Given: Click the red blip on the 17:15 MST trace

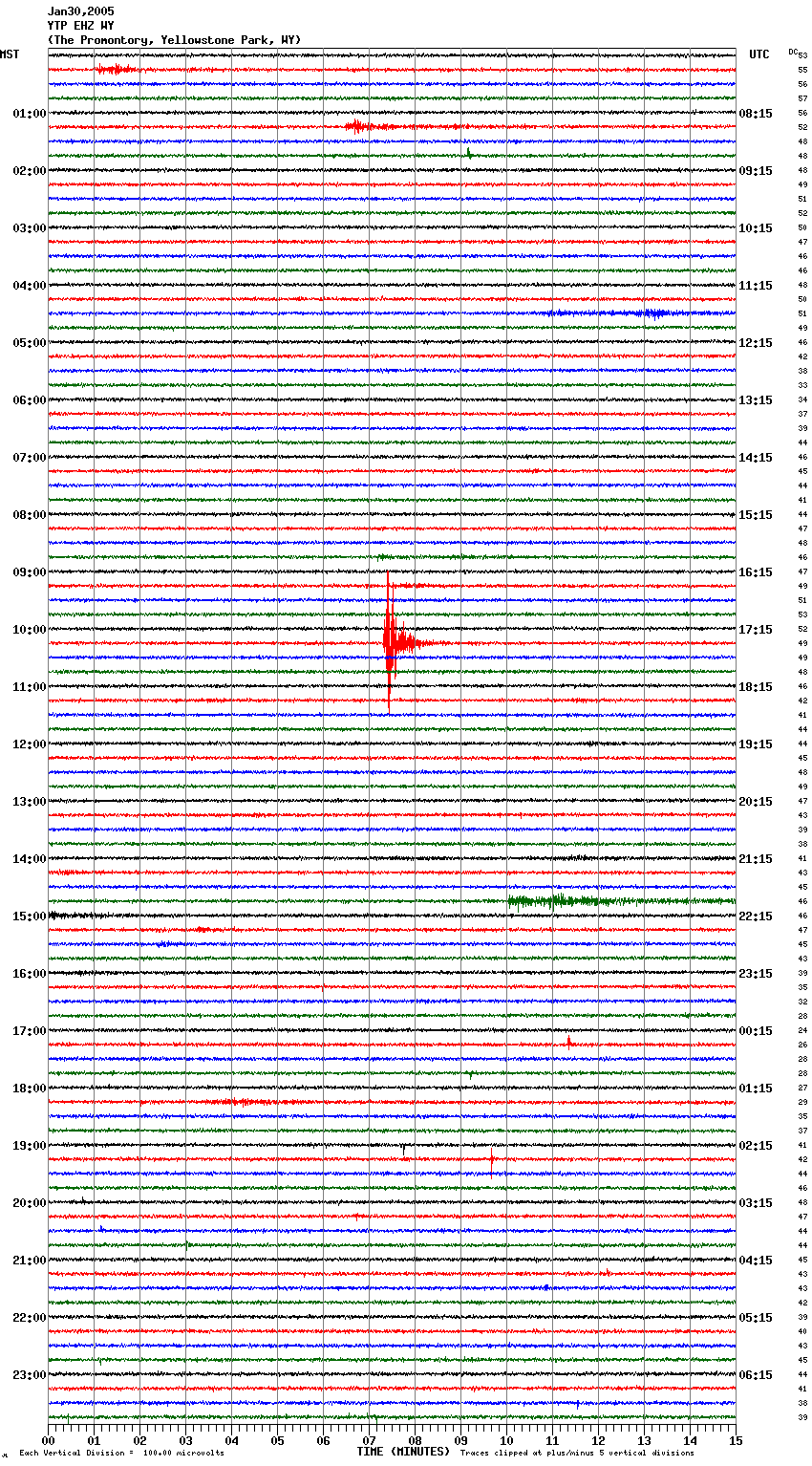Looking at the screenshot, I should [569, 1043].
